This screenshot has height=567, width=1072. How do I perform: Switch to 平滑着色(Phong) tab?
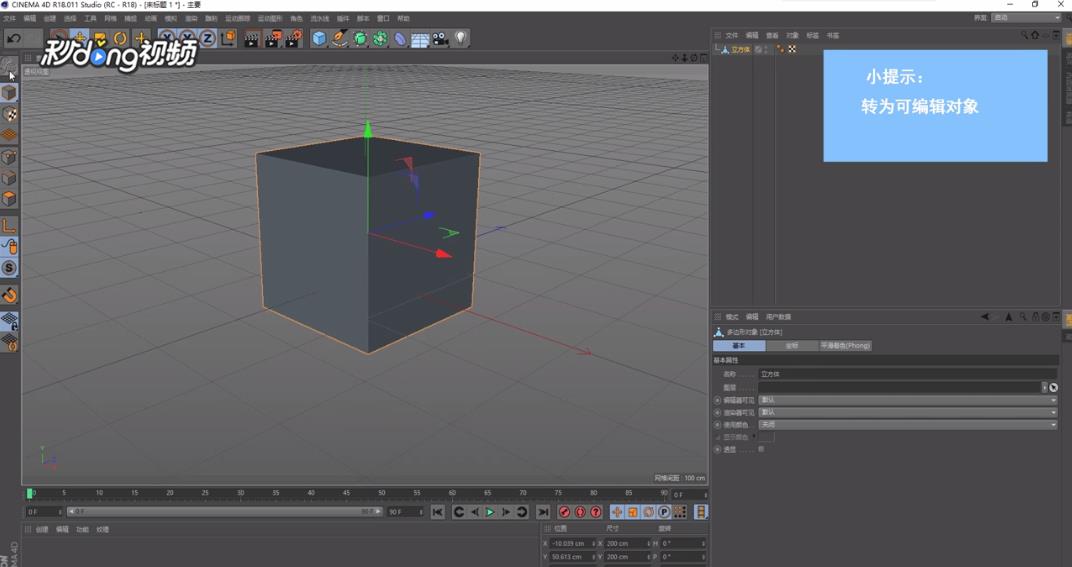pyautogui.click(x=846, y=345)
